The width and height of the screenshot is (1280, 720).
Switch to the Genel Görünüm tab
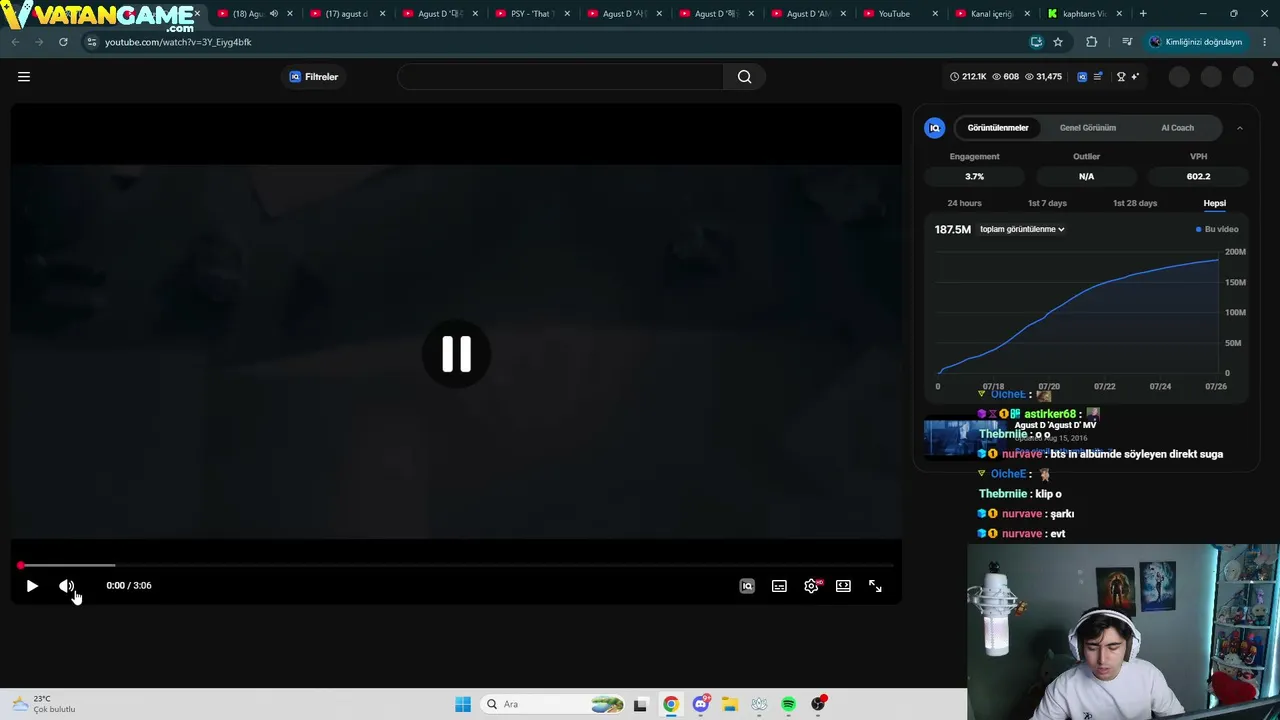[x=1088, y=128]
